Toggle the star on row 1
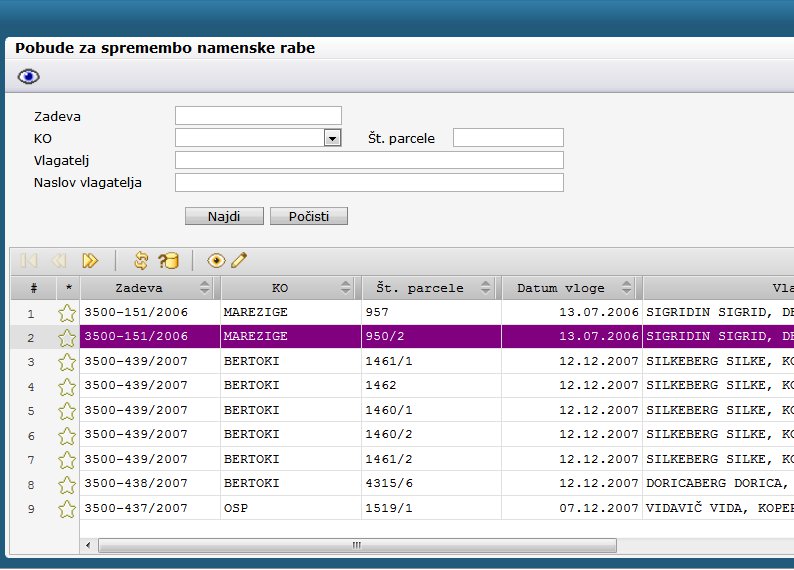This screenshot has width=794, height=570. tap(67, 313)
